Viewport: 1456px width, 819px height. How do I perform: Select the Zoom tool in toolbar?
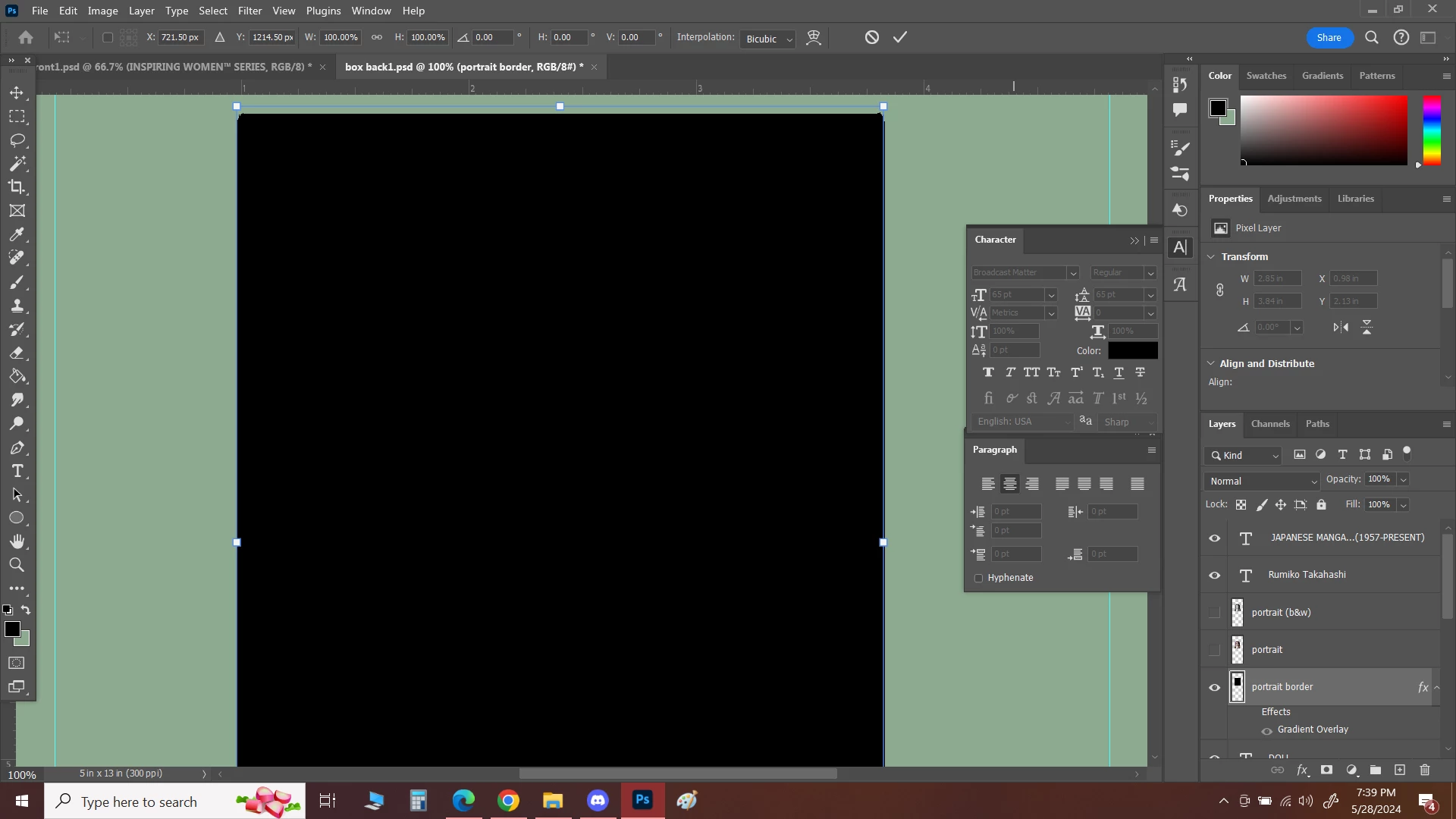pyautogui.click(x=17, y=565)
